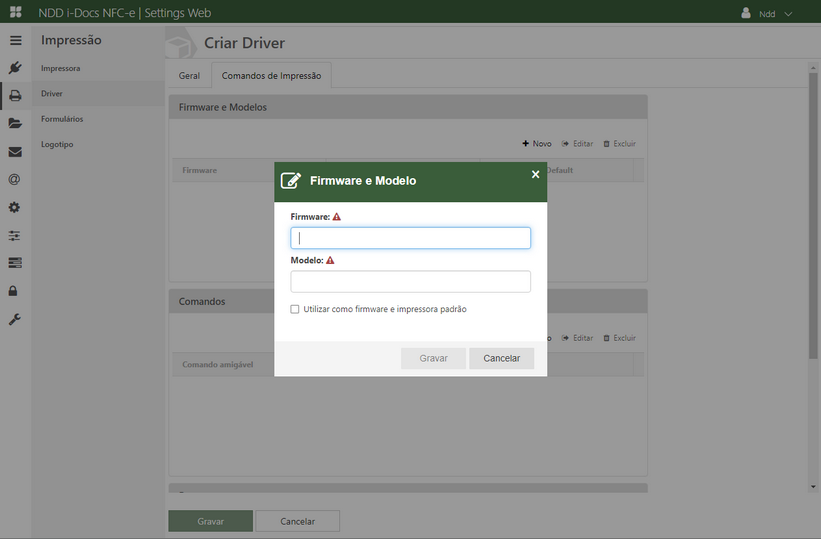This screenshot has width=821, height=539.
Task: Open the padlock security sidebar icon
Action: coord(13,291)
